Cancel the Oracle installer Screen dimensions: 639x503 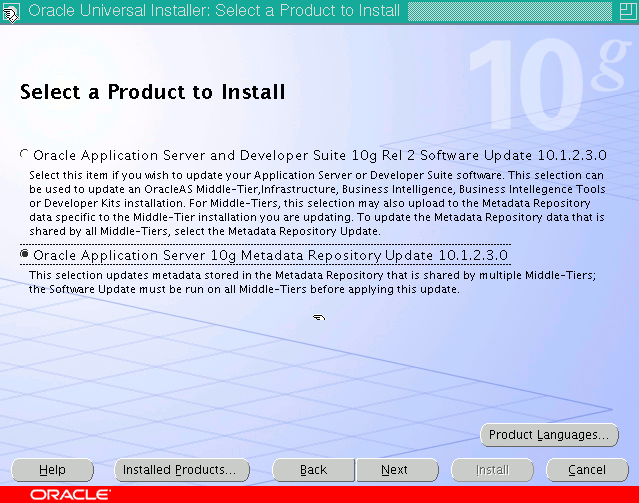(x=587, y=470)
